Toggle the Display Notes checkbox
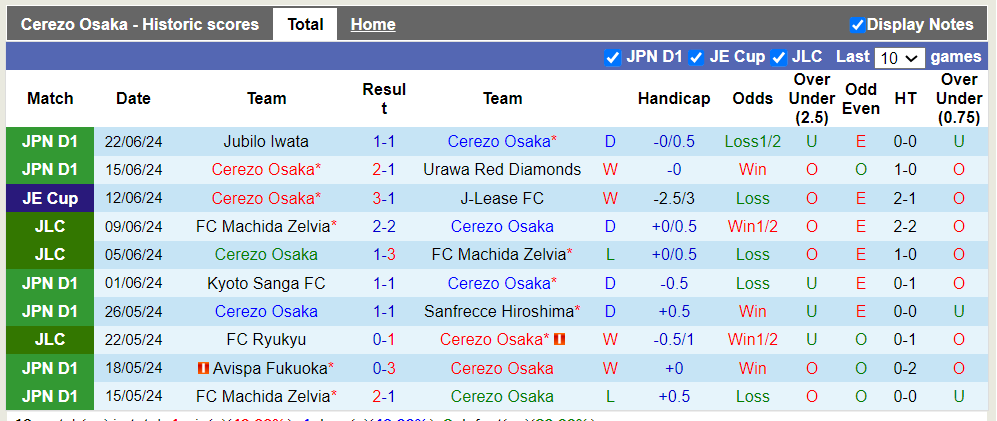The height and width of the screenshot is (421, 997). click(x=857, y=25)
